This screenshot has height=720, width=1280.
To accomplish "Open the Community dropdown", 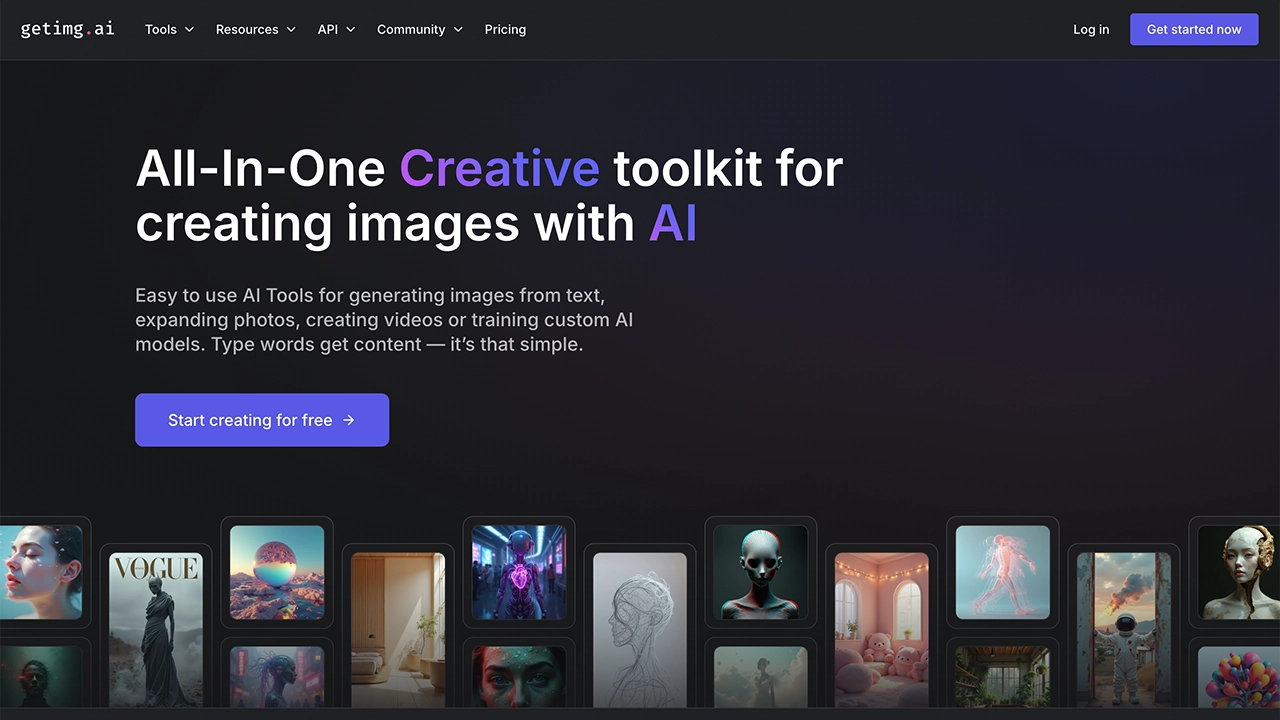I will coord(419,29).
